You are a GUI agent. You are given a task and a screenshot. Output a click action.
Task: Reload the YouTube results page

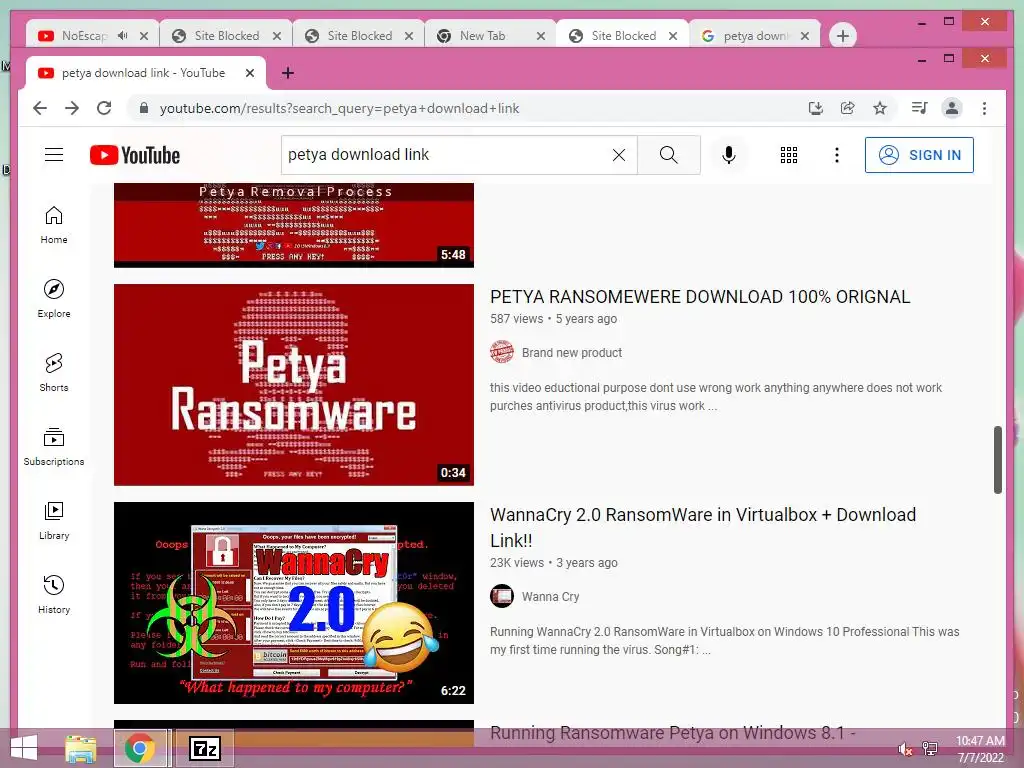pyautogui.click(x=104, y=108)
